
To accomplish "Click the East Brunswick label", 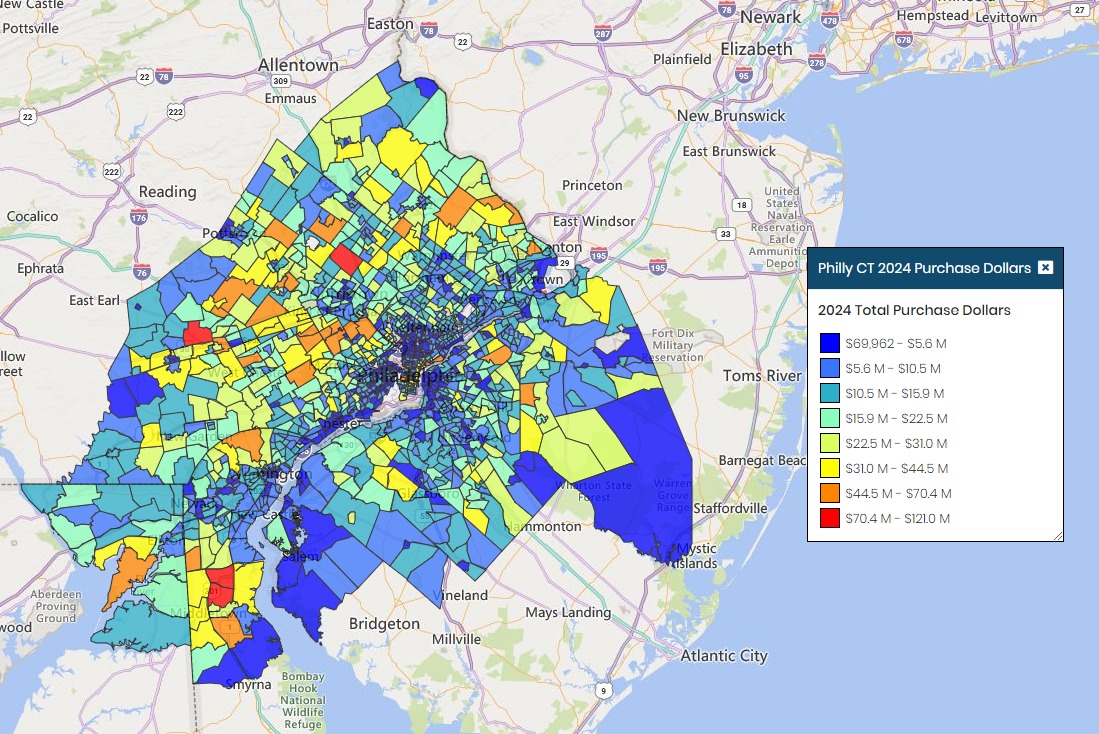I will pyautogui.click(x=729, y=151).
